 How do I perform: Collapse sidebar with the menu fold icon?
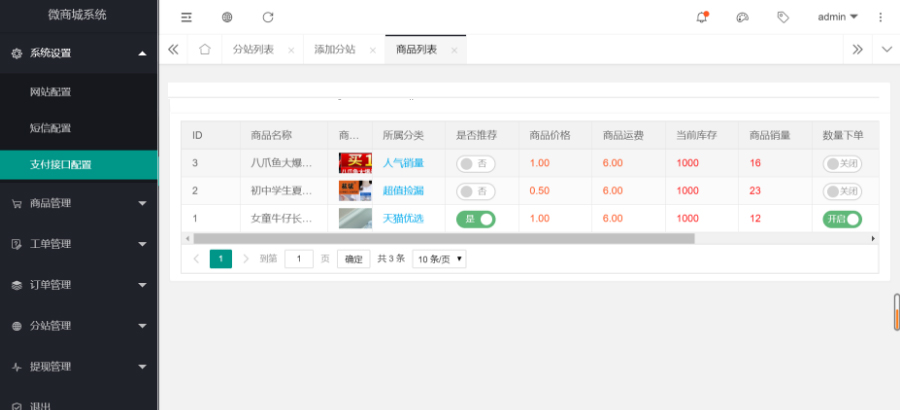[x=186, y=17]
